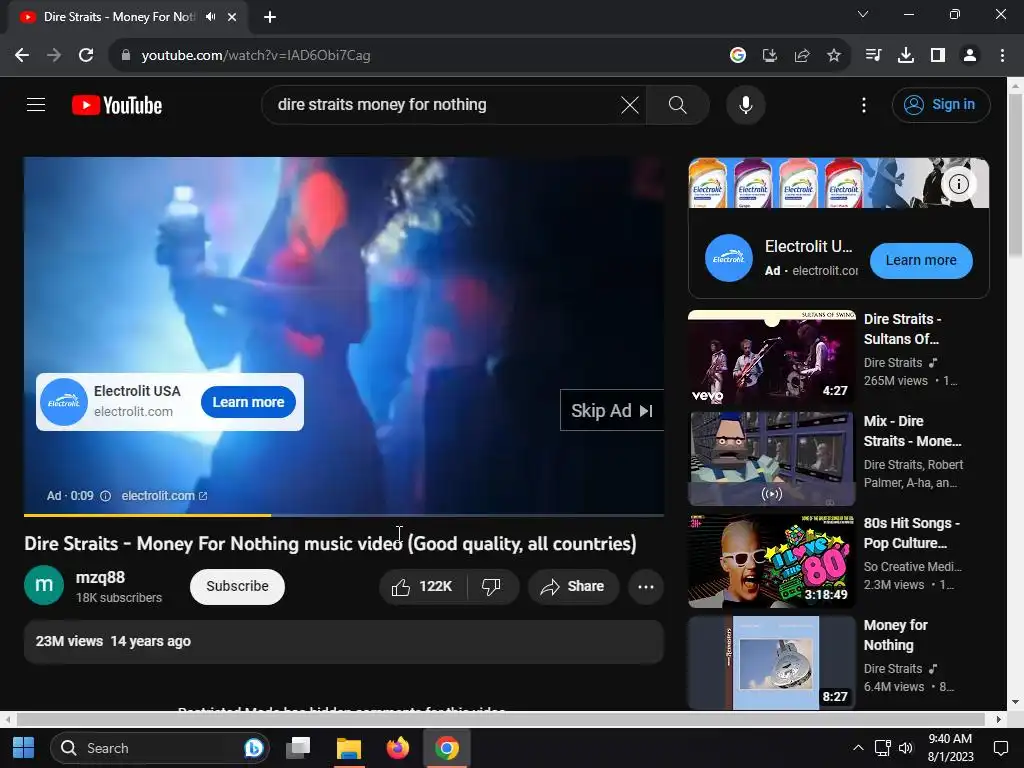Open the volume icon in system tray
The width and height of the screenshot is (1024, 768).
tap(905, 748)
